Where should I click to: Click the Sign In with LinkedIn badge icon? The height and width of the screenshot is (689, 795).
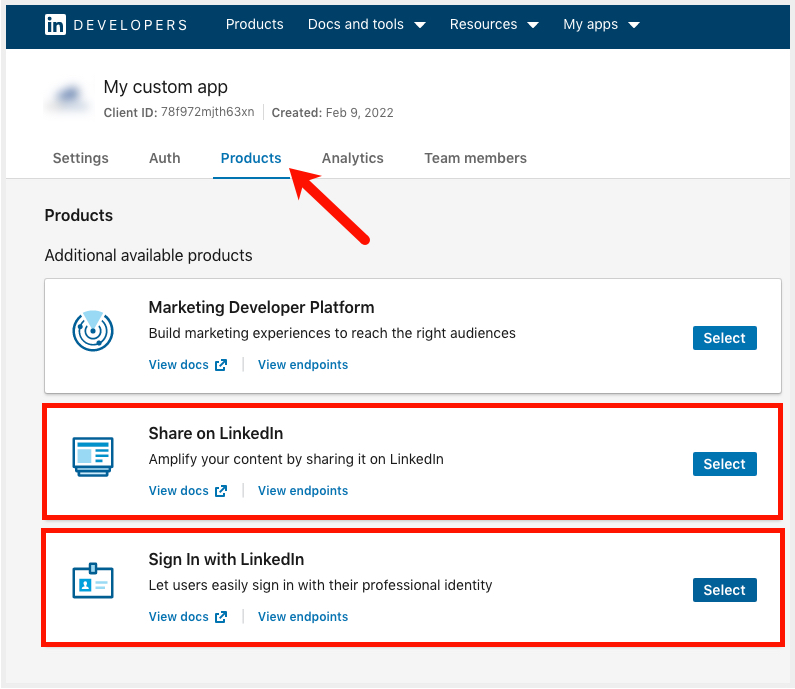93,581
